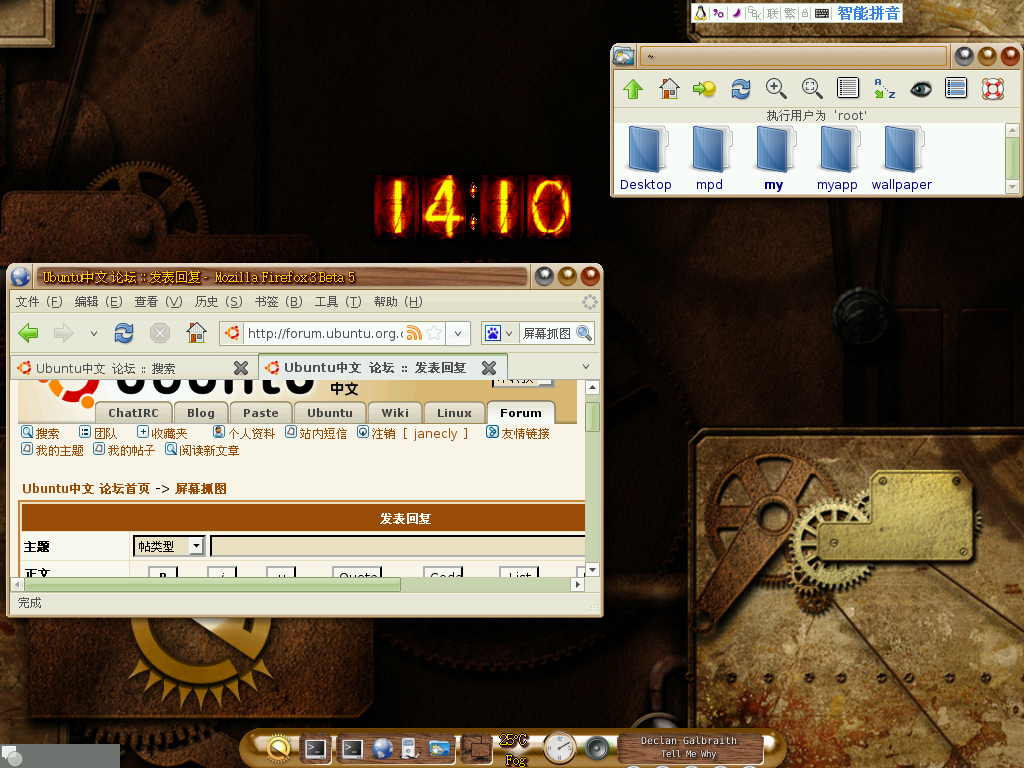Reload the current Firefox page
Image resolution: width=1024 pixels, height=768 pixels.
point(124,333)
